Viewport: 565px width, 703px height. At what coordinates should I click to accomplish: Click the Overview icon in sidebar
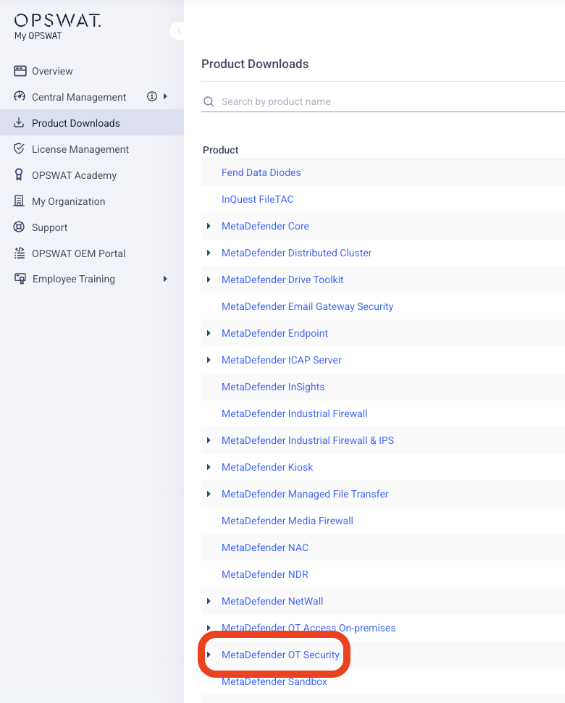[x=20, y=71]
